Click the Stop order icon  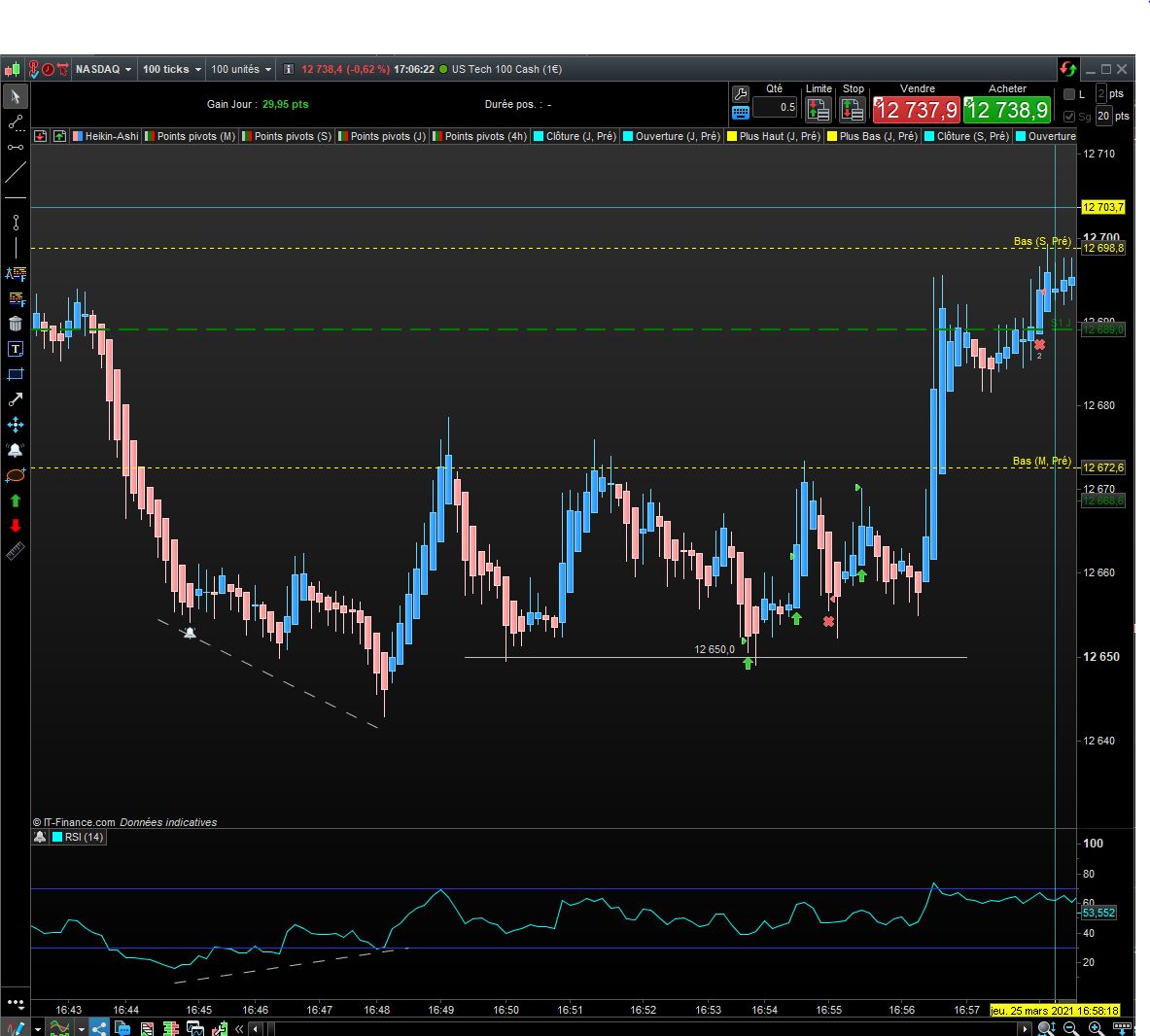(853, 109)
